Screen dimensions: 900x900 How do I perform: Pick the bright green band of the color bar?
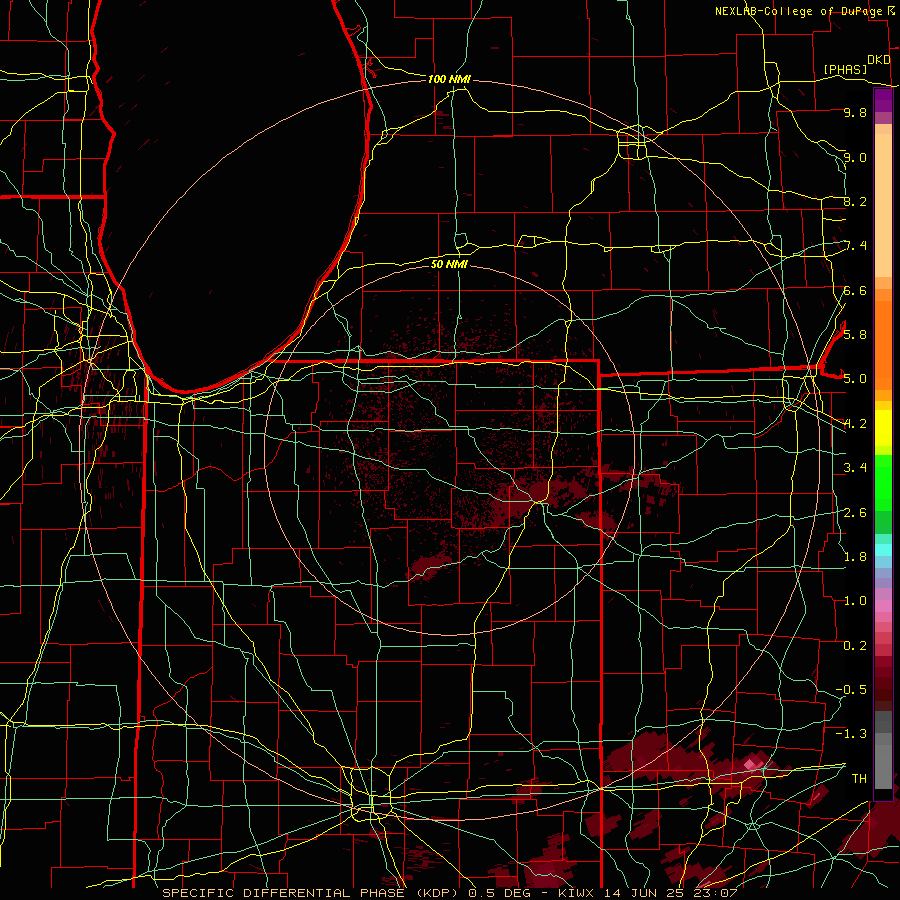[x=883, y=483]
